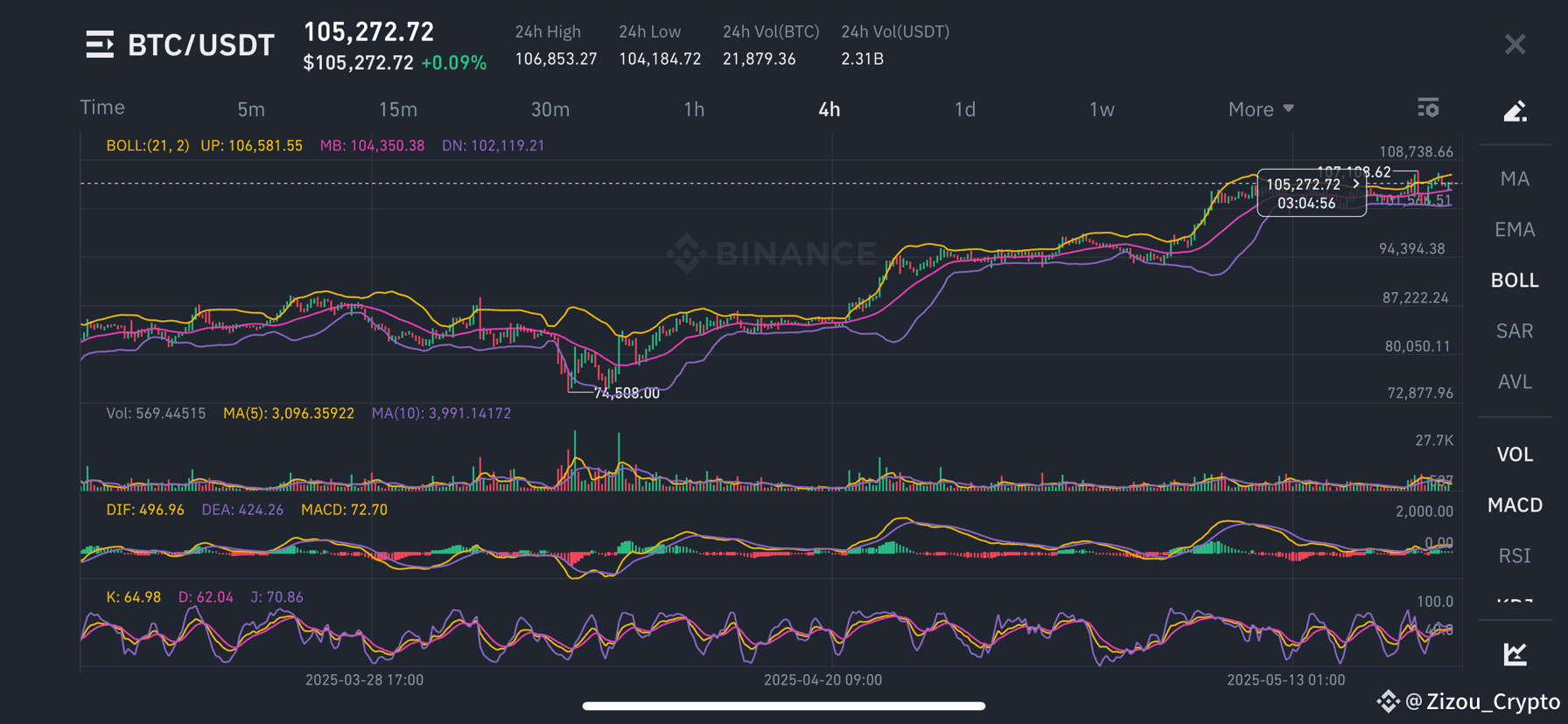Tap the DN: 102,119.21 Bollinger value
Image resolution: width=1568 pixels, height=724 pixels.
(x=493, y=146)
